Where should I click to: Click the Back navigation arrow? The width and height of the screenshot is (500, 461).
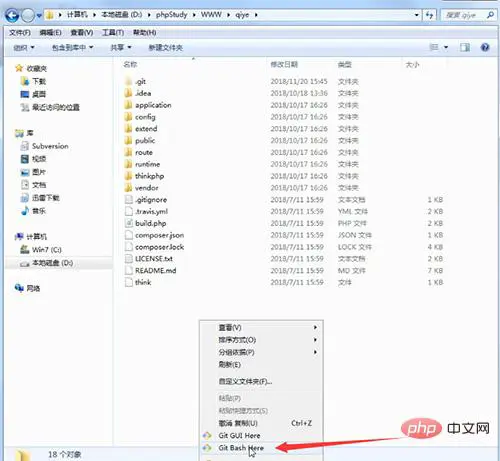[x=12, y=15]
